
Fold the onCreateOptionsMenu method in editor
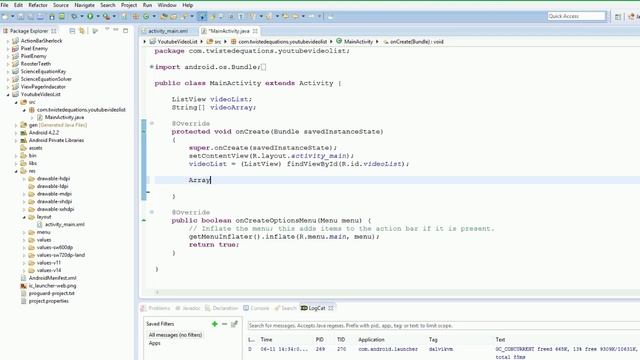[x=152, y=212]
